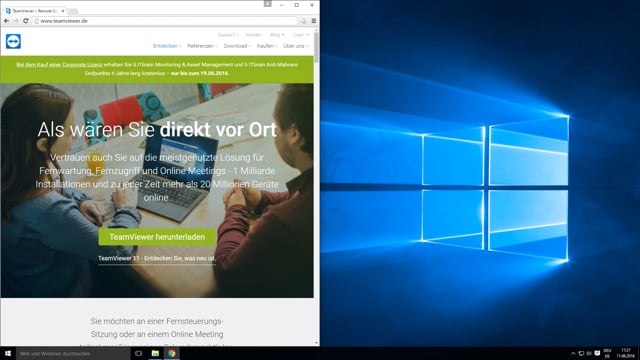Open the TeamViewer 11 - Entdecken Sie link

click(157, 258)
